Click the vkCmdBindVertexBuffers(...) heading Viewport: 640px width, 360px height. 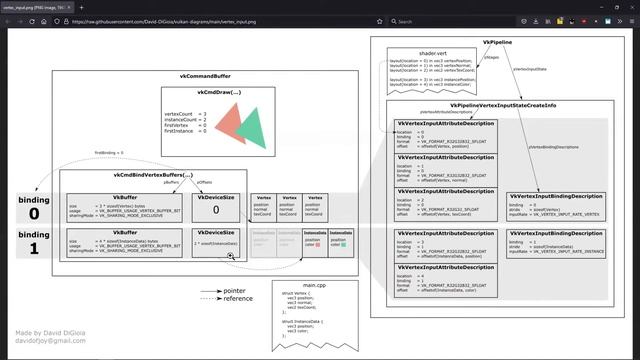(x=153, y=175)
